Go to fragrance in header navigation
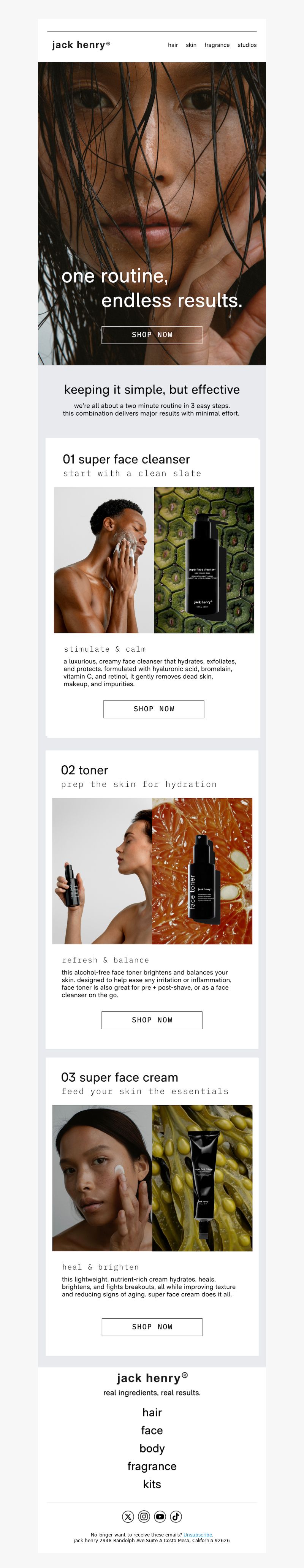Image resolution: width=304 pixels, height=1568 pixels. point(217,45)
